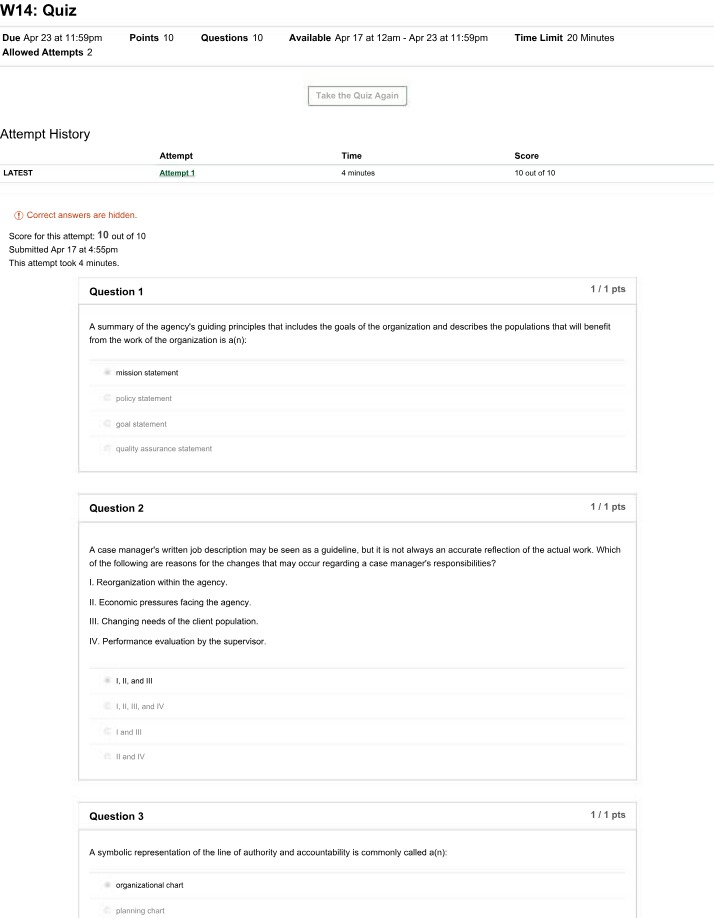Click the warning icon beside Correct answers are hidden
This screenshot has width=714, height=918.
click(19, 215)
